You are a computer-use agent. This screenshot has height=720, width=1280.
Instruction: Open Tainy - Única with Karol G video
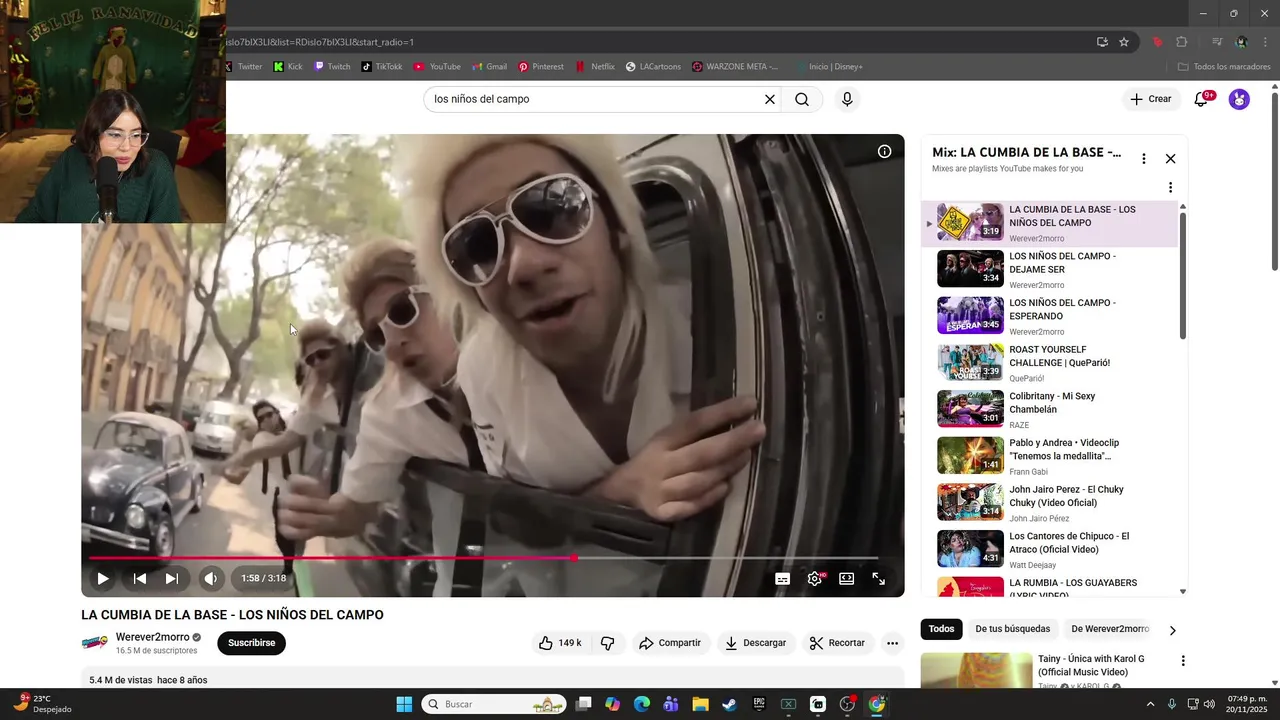pos(1090,665)
